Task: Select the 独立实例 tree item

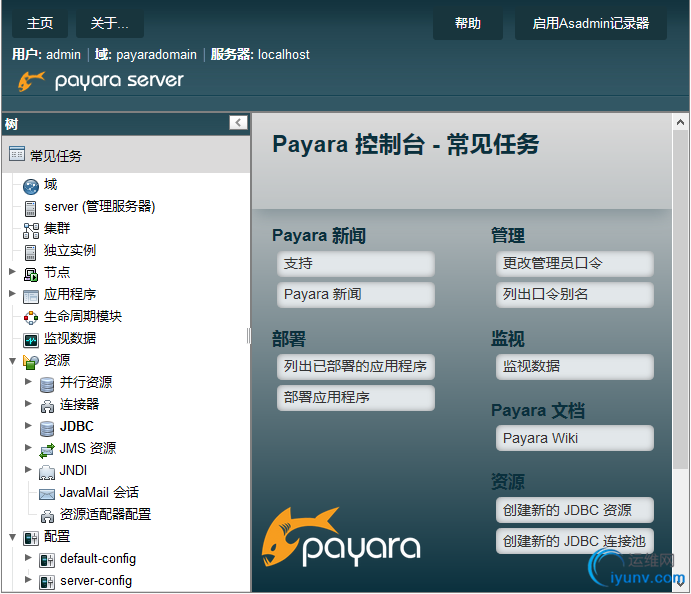Action: tap(70, 250)
